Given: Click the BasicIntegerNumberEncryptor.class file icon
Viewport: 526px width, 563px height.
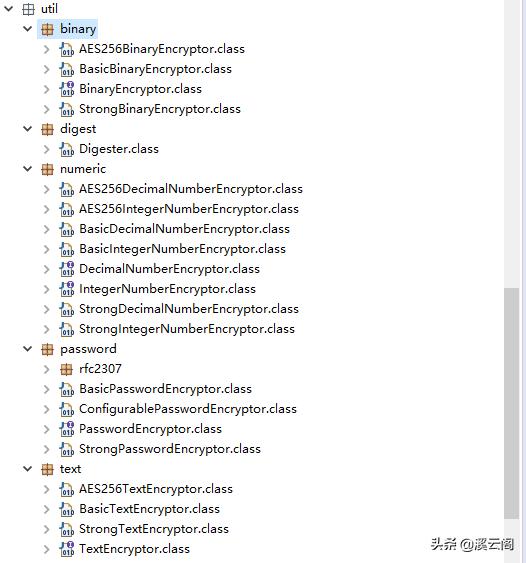Looking at the screenshot, I should [67, 250].
